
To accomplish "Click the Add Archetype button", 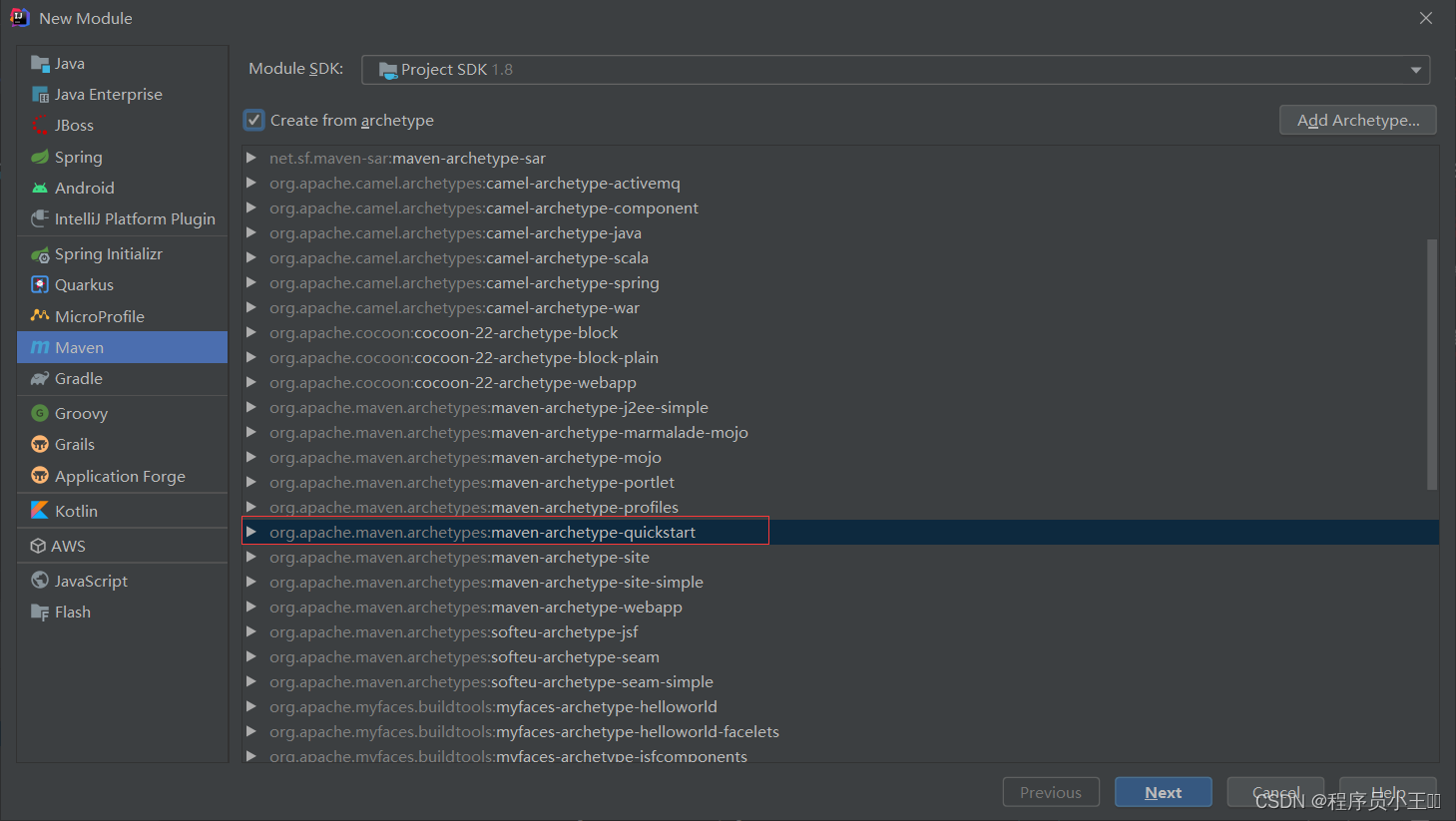I will [1358, 120].
